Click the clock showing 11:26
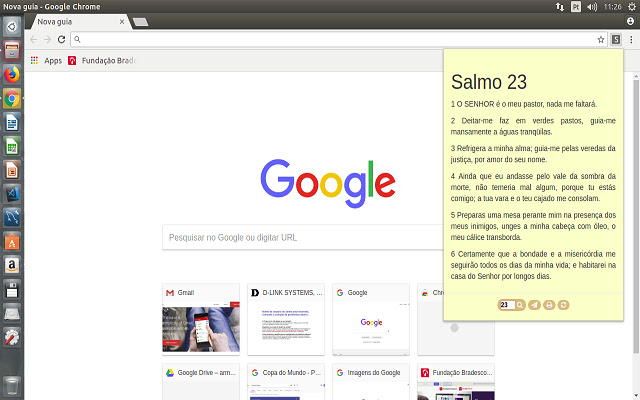640x400 pixels. point(612,7)
